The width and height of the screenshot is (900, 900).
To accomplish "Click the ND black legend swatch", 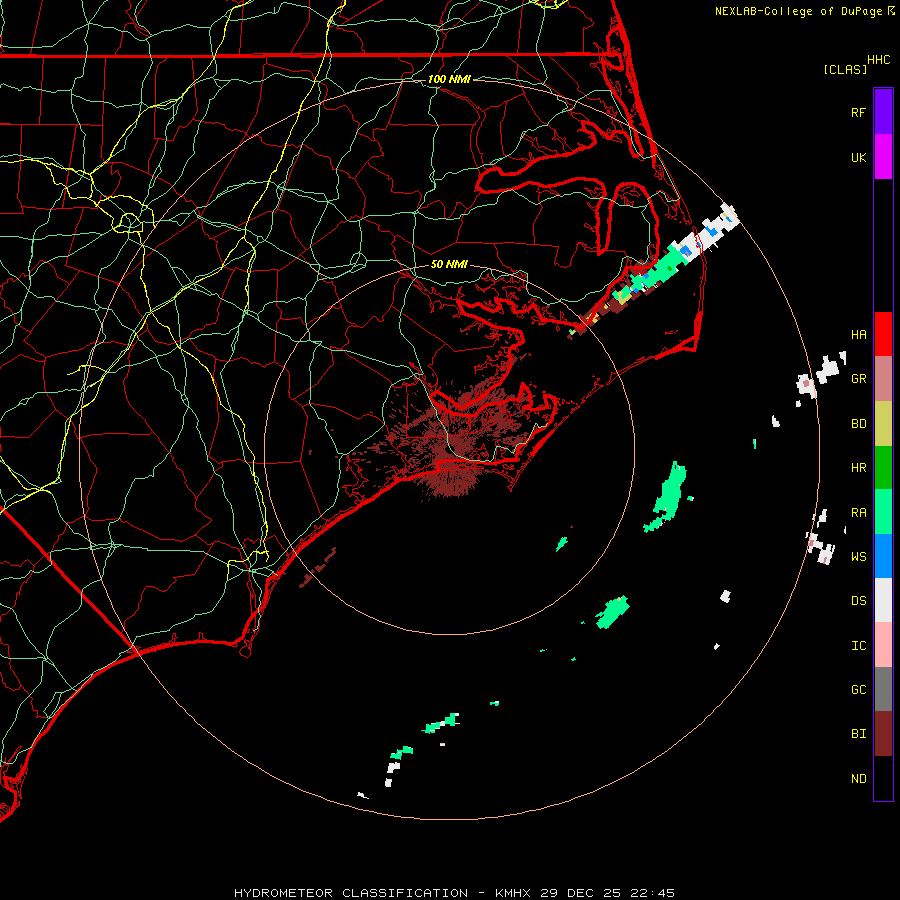I will [883, 778].
